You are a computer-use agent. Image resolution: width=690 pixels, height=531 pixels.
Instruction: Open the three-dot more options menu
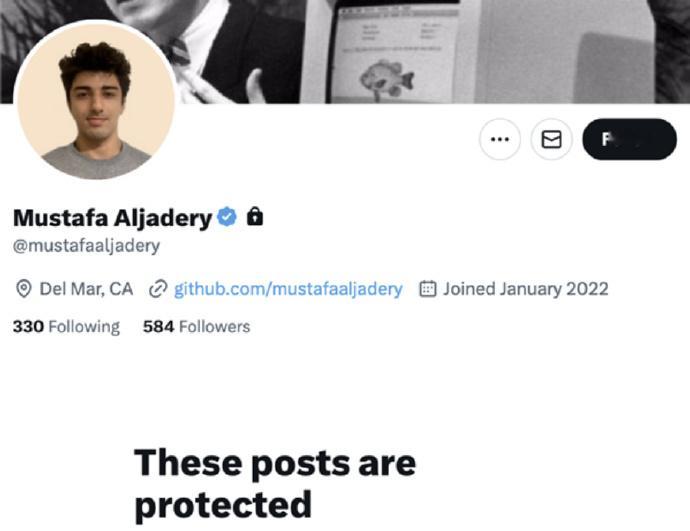click(499, 139)
